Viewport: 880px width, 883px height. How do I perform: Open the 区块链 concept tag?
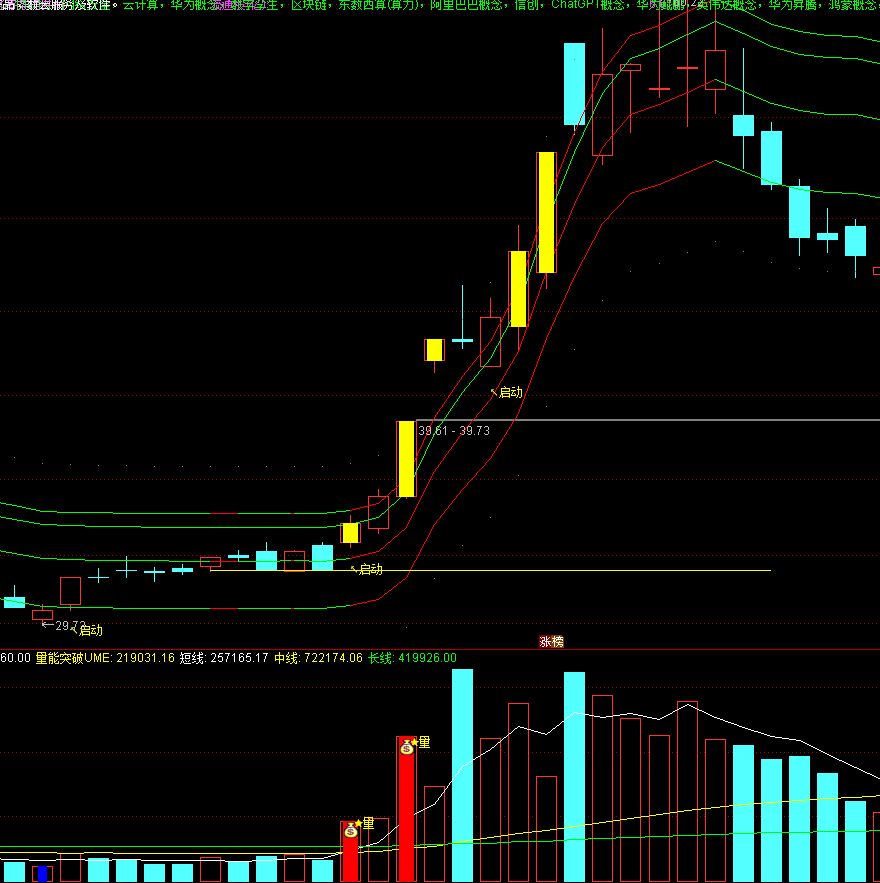click(309, 5)
